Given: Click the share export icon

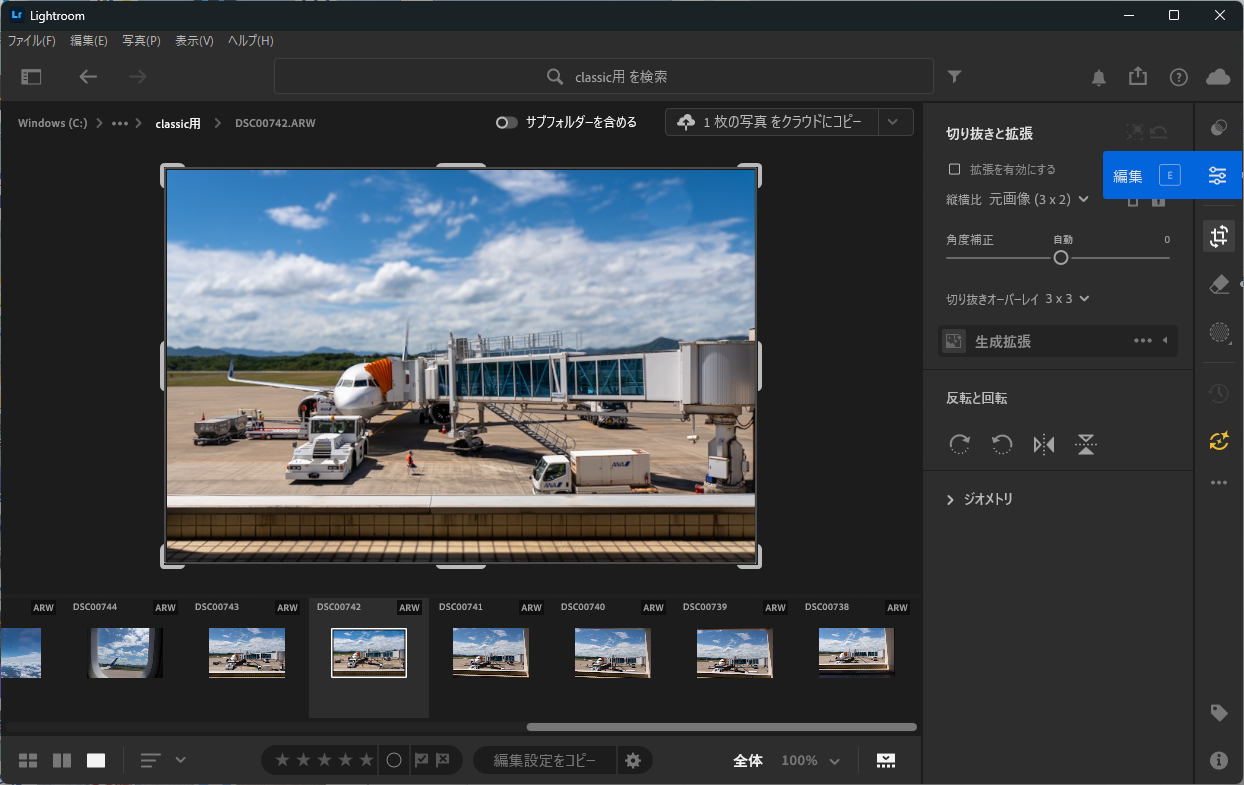Looking at the screenshot, I should (1137, 76).
